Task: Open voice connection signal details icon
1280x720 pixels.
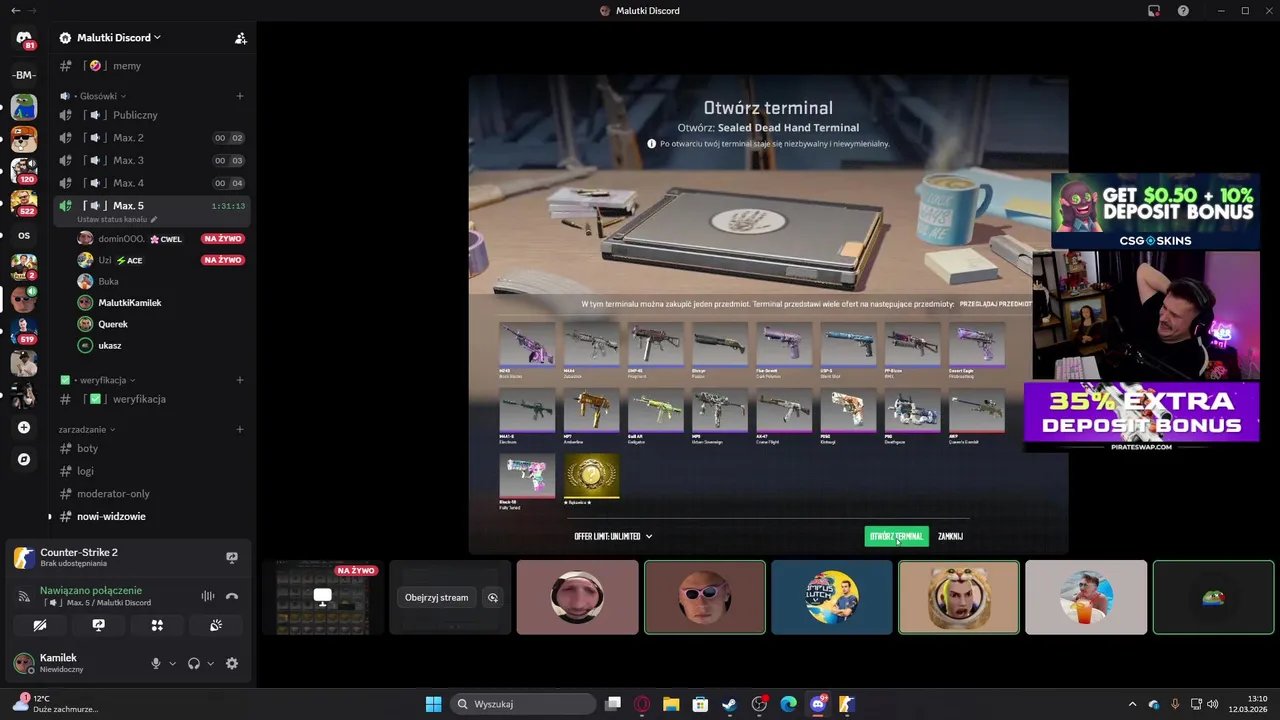Action: 24,596
